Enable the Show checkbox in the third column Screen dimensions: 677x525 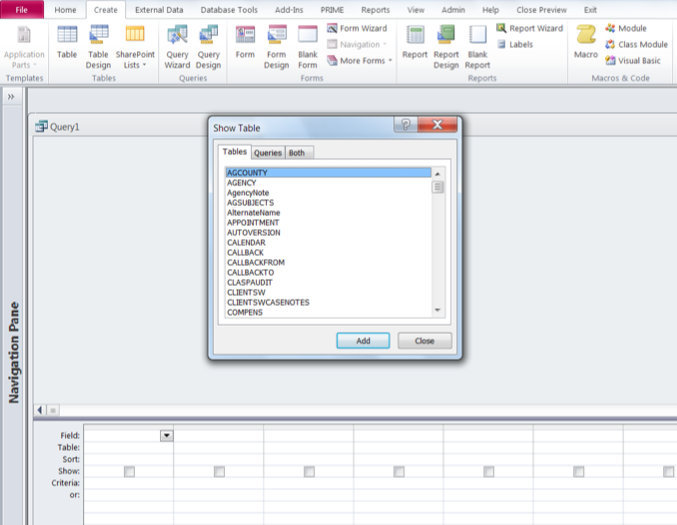click(309, 471)
